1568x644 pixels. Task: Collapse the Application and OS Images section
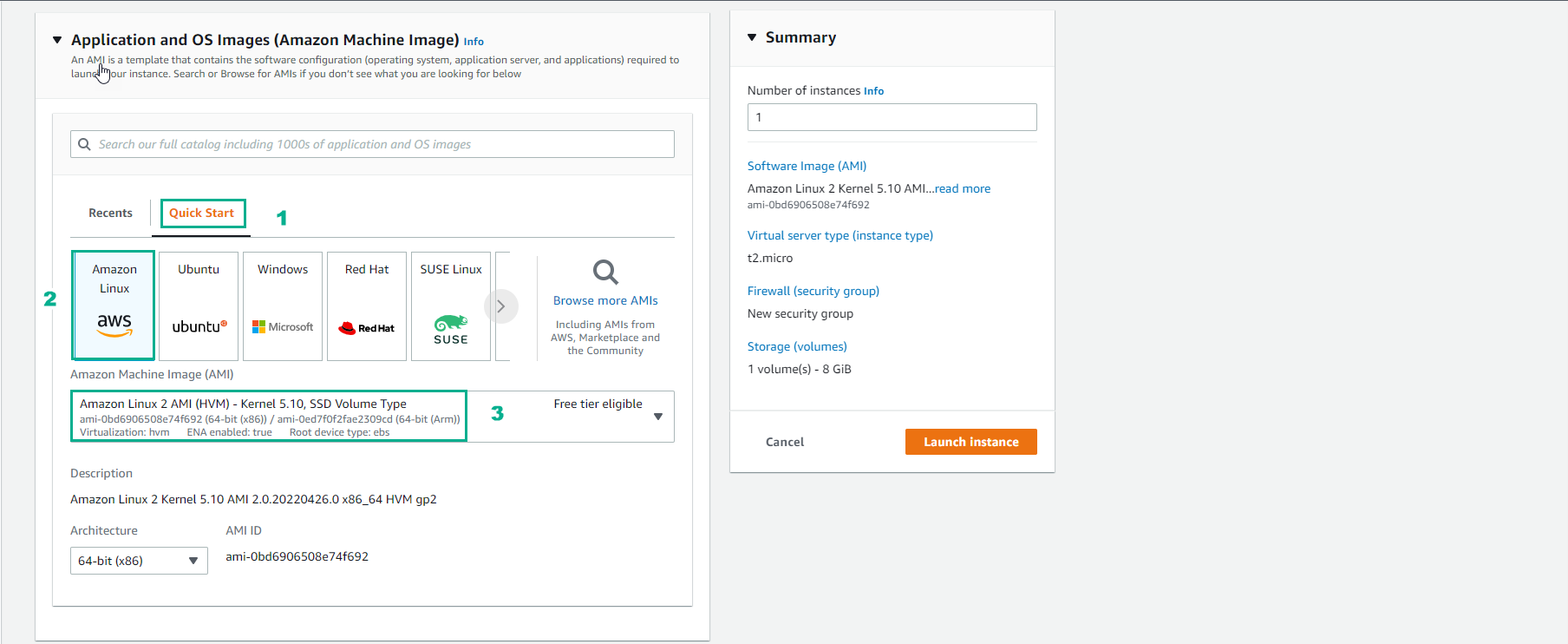point(57,40)
